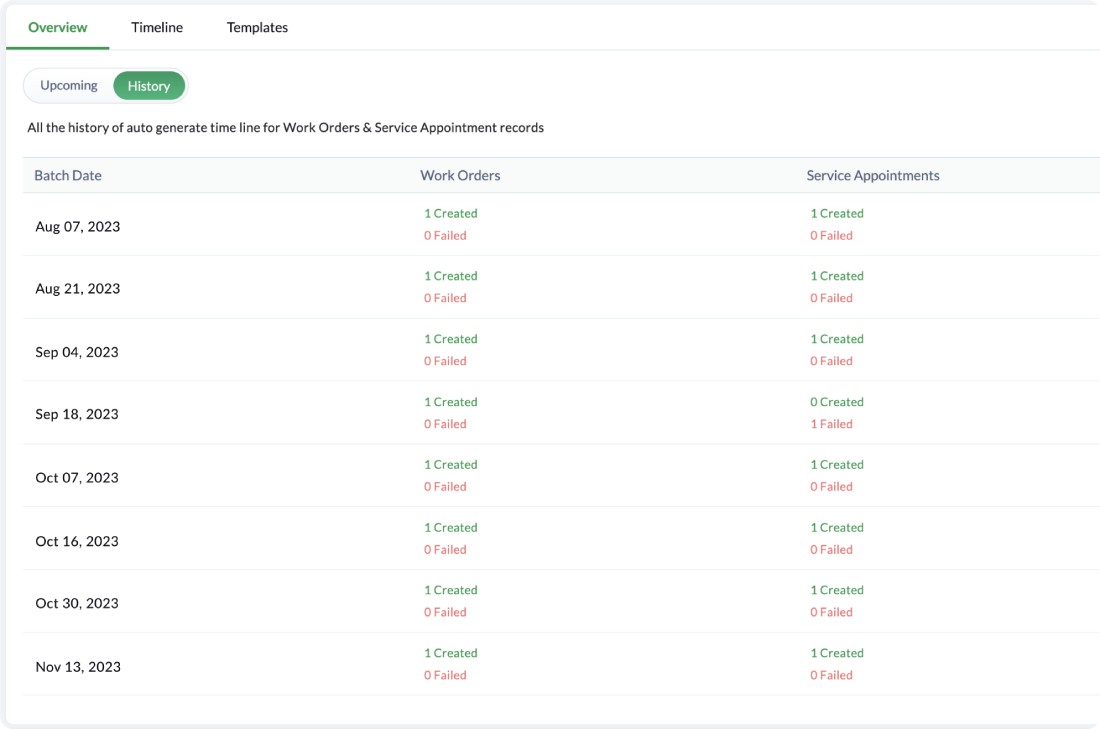Click the Batch Date column header
The height and width of the screenshot is (729, 1100).
pyautogui.click(x=68, y=175)
